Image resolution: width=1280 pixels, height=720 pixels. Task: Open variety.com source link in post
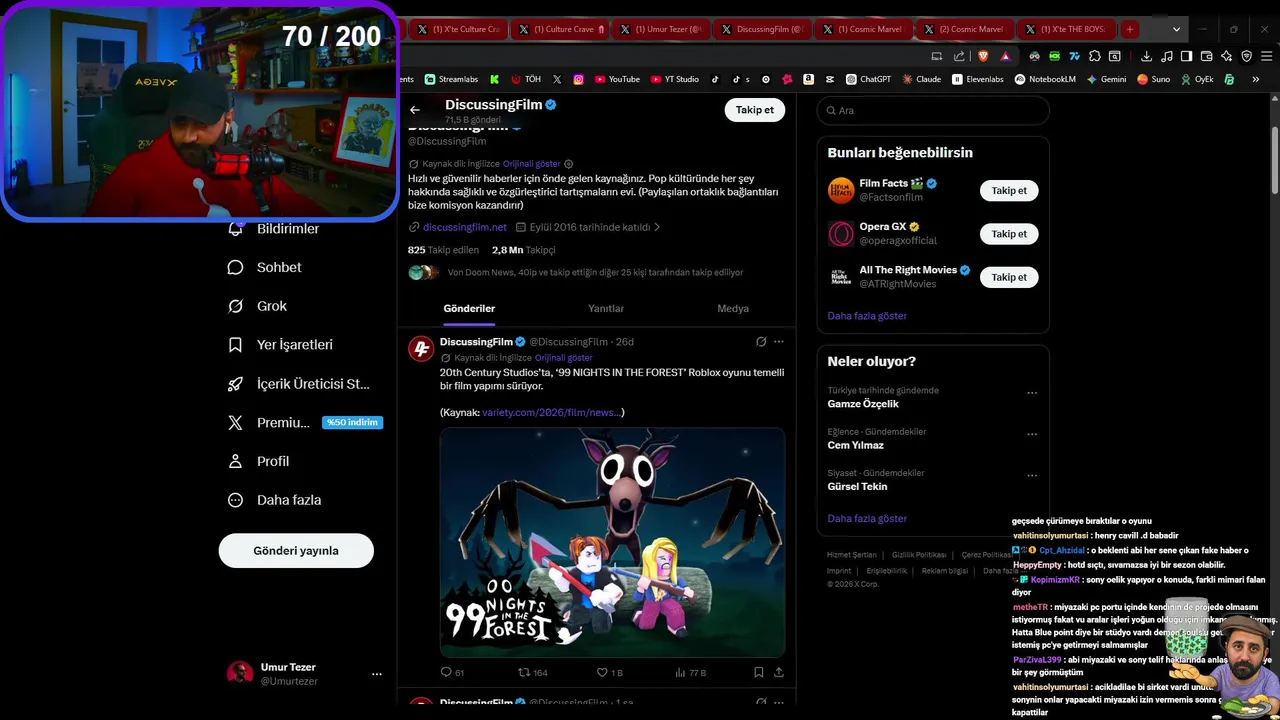coord(553,412)
